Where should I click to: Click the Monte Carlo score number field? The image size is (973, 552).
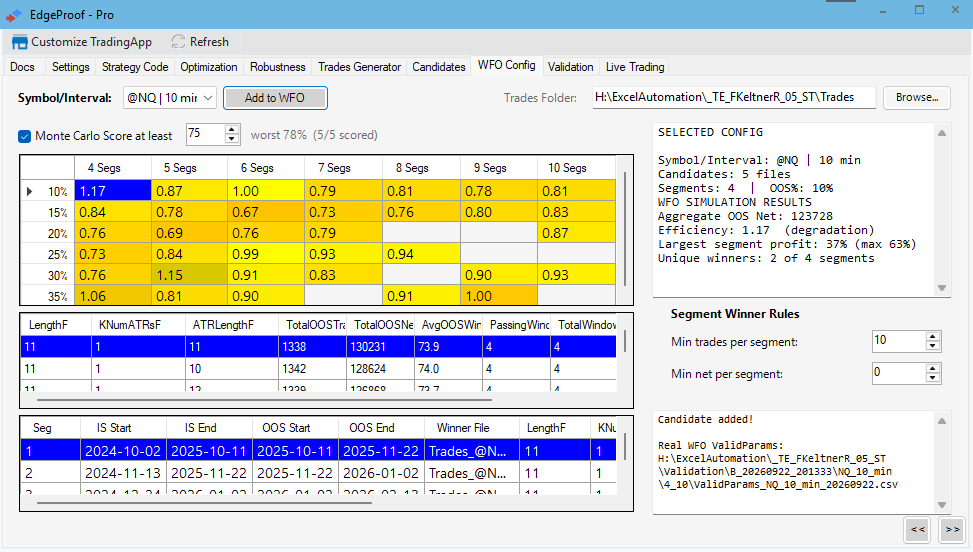(x=205, y=135)
